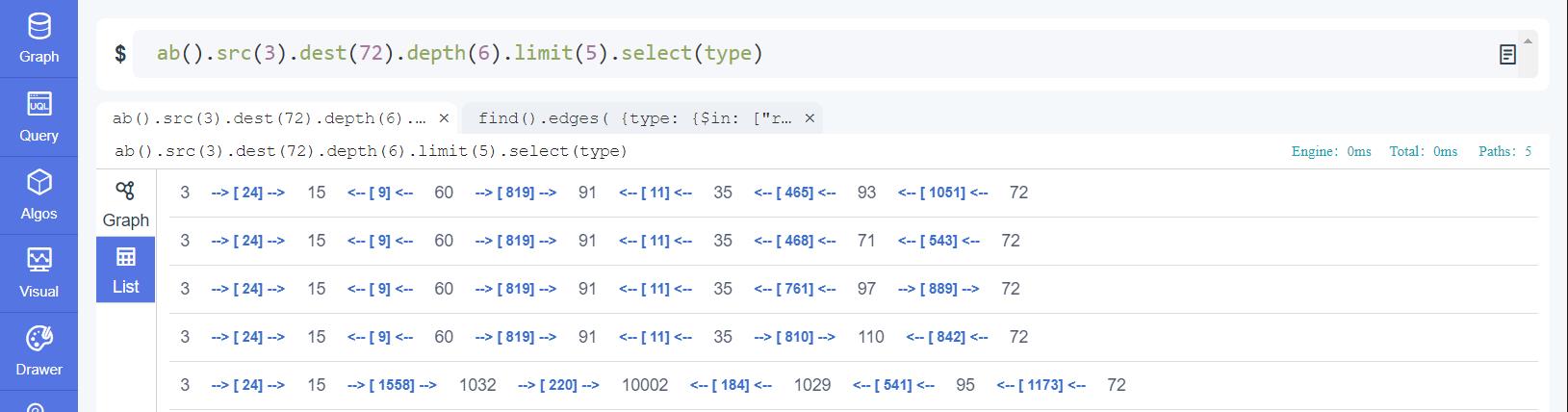Click the small up arrow in query box

coord(1527,40)
